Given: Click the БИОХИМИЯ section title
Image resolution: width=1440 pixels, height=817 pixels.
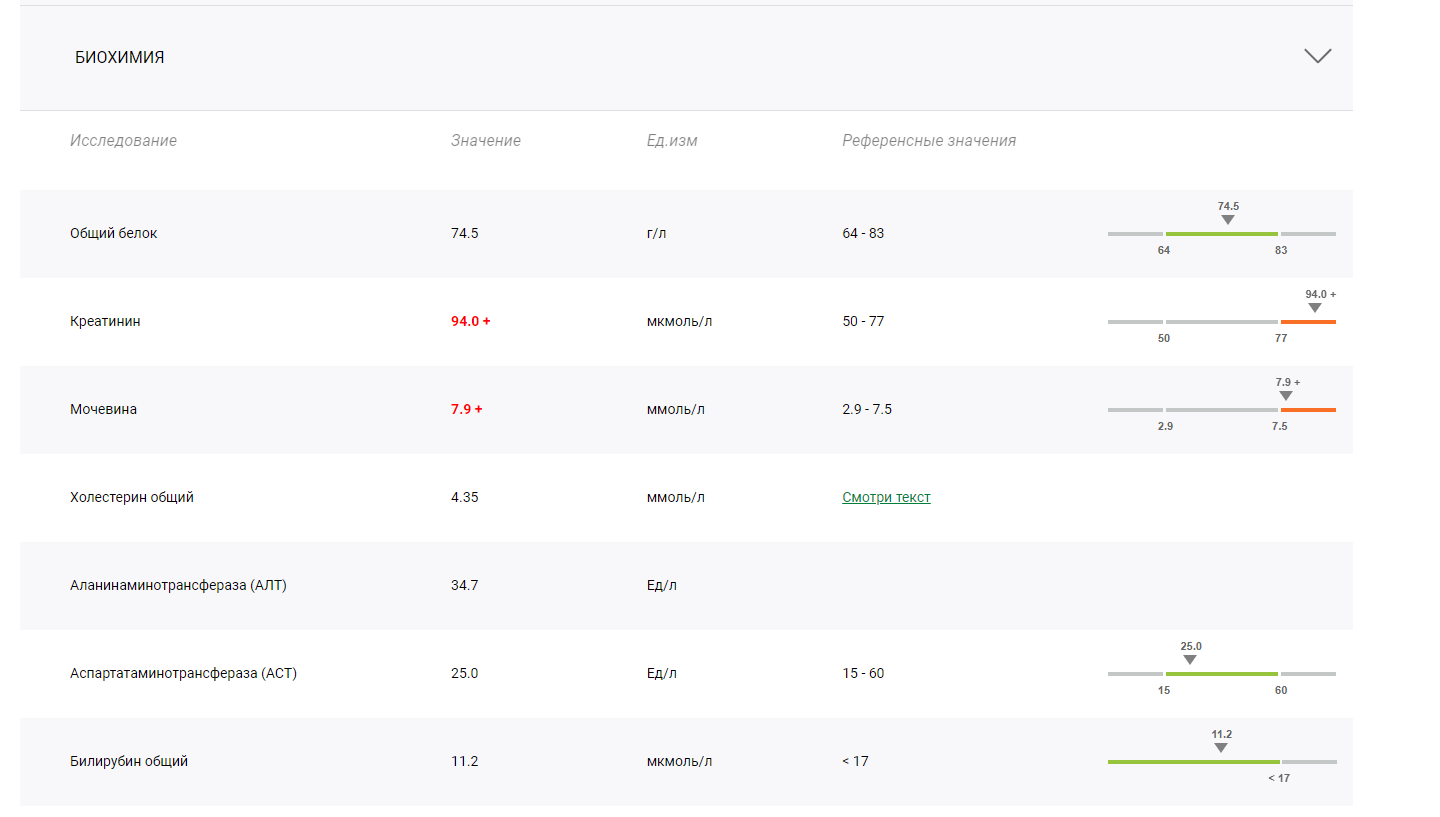Looking at the screenshot, I should pos(120,58).
